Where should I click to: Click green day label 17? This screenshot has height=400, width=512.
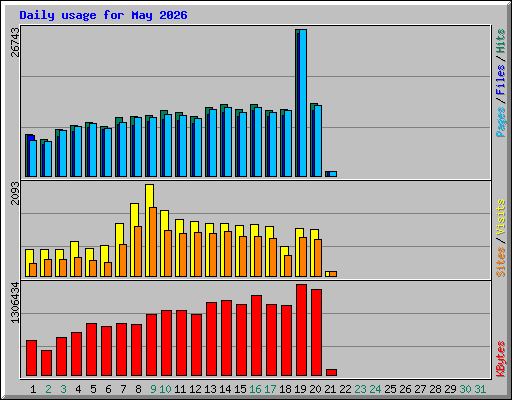coord(270,389)
